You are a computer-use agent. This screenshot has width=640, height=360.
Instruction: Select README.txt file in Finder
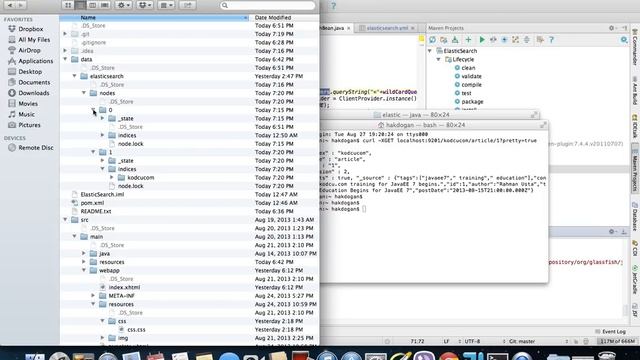tap(96, 211)
